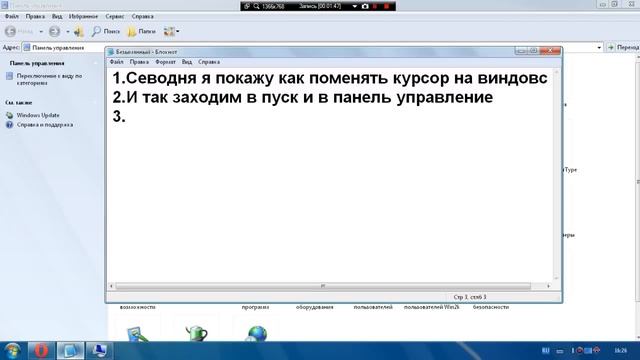This screenshot has height=360, width=640.
Task: Open the recorder bar dropdown arrow
Action: pyautogui.click(x=354, y=6)
